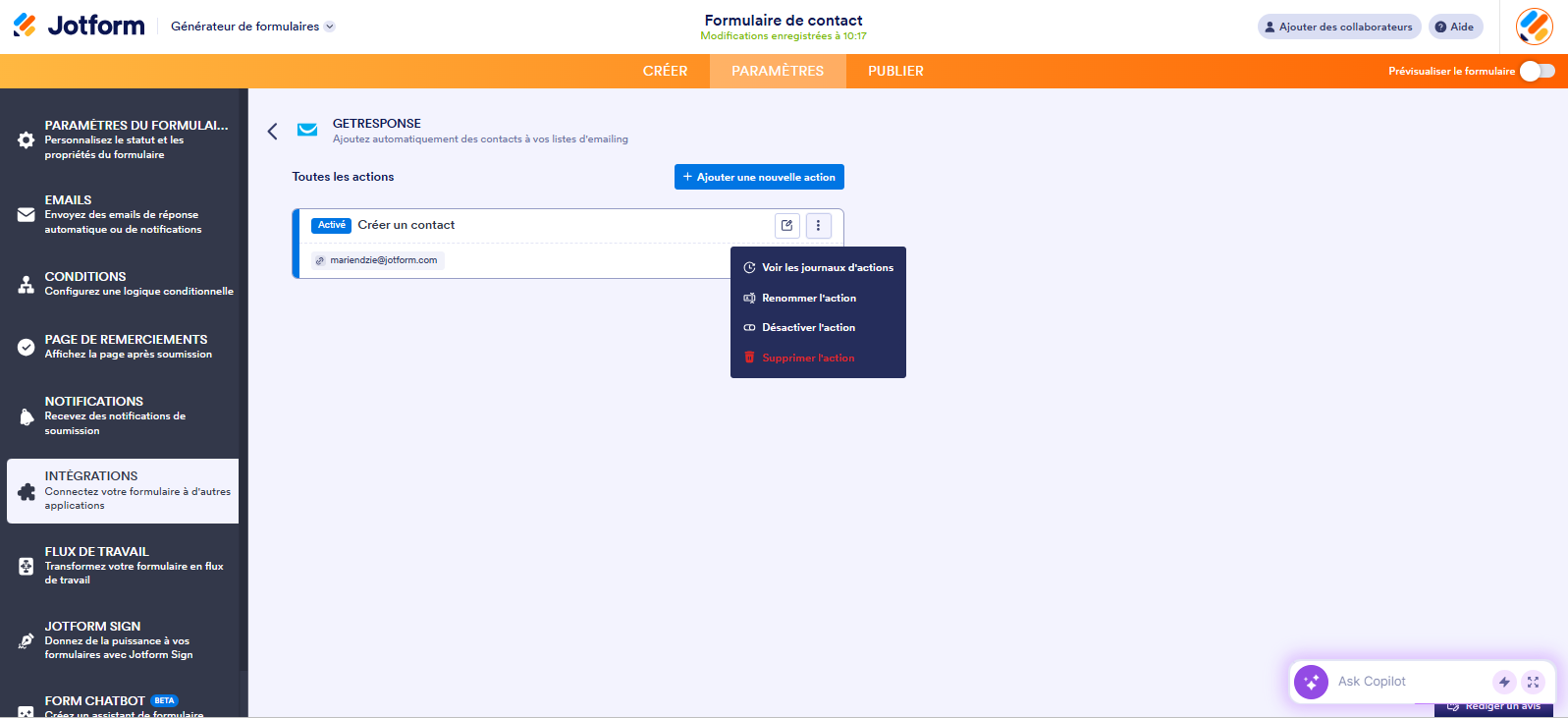Switch to the CRÉER tab
This screenshot has height=718, width=1568.
point(665,71)
